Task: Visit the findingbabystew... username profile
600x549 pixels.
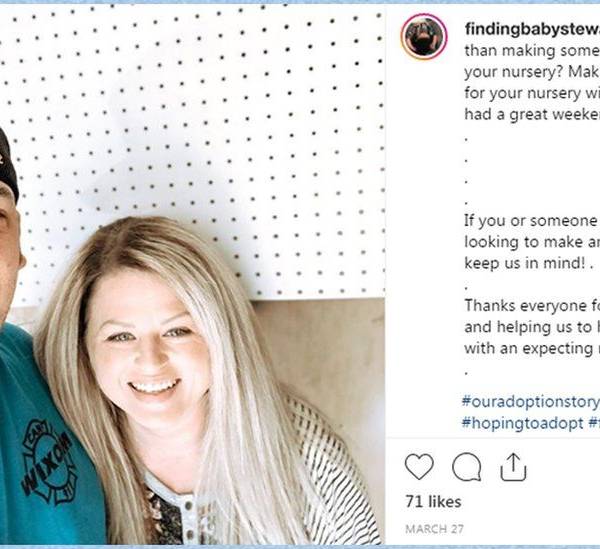Action: click(x=532, y=30)
